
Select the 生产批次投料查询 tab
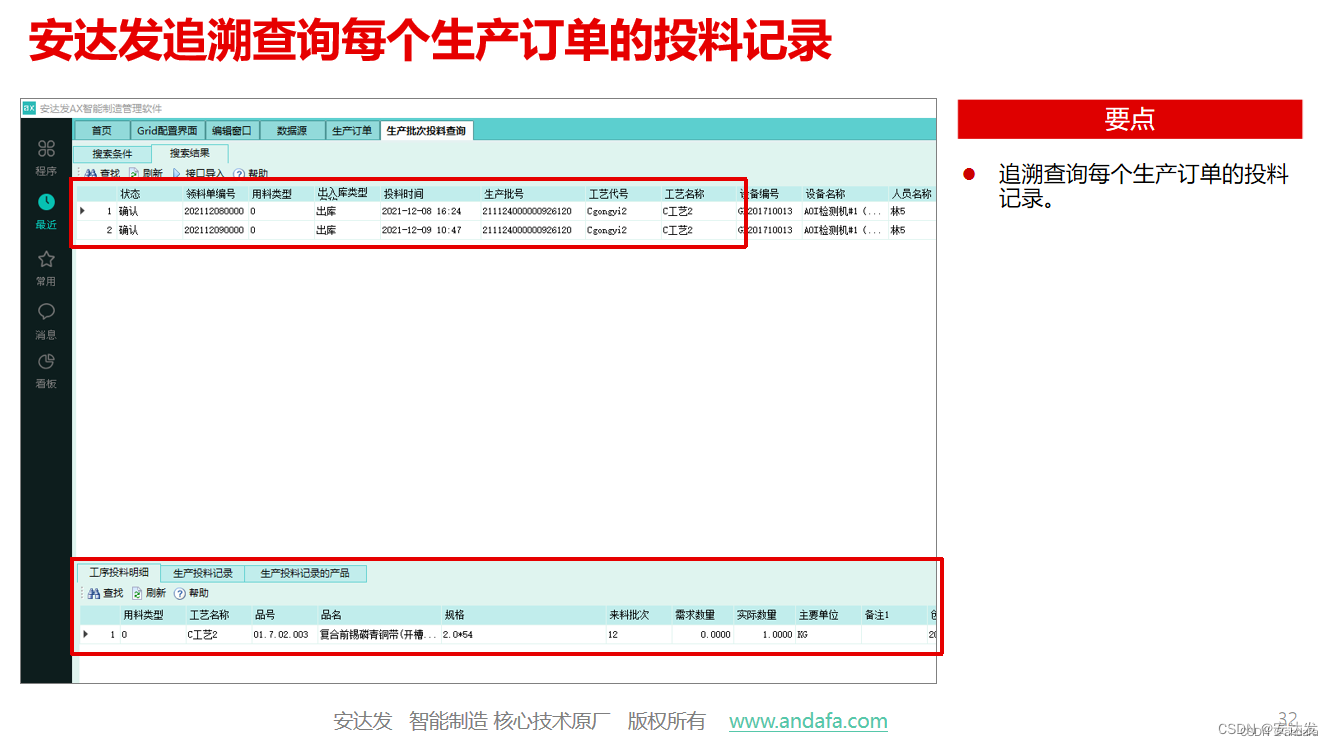(426, 130)
